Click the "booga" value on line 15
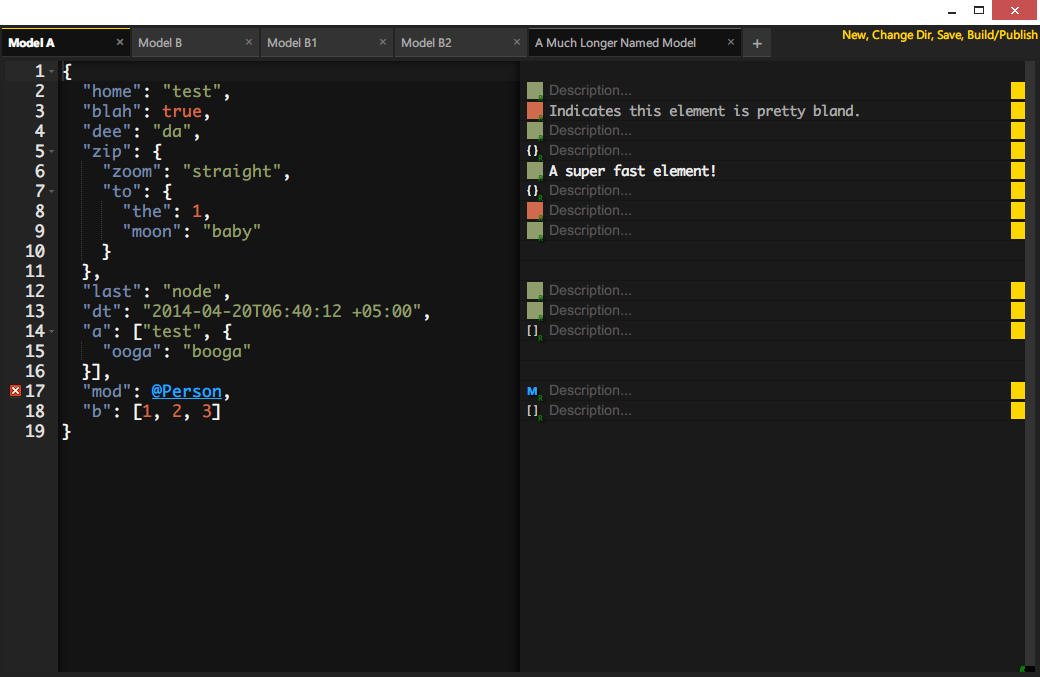The width and height of the screenshot is (1040, 677). 217,351
